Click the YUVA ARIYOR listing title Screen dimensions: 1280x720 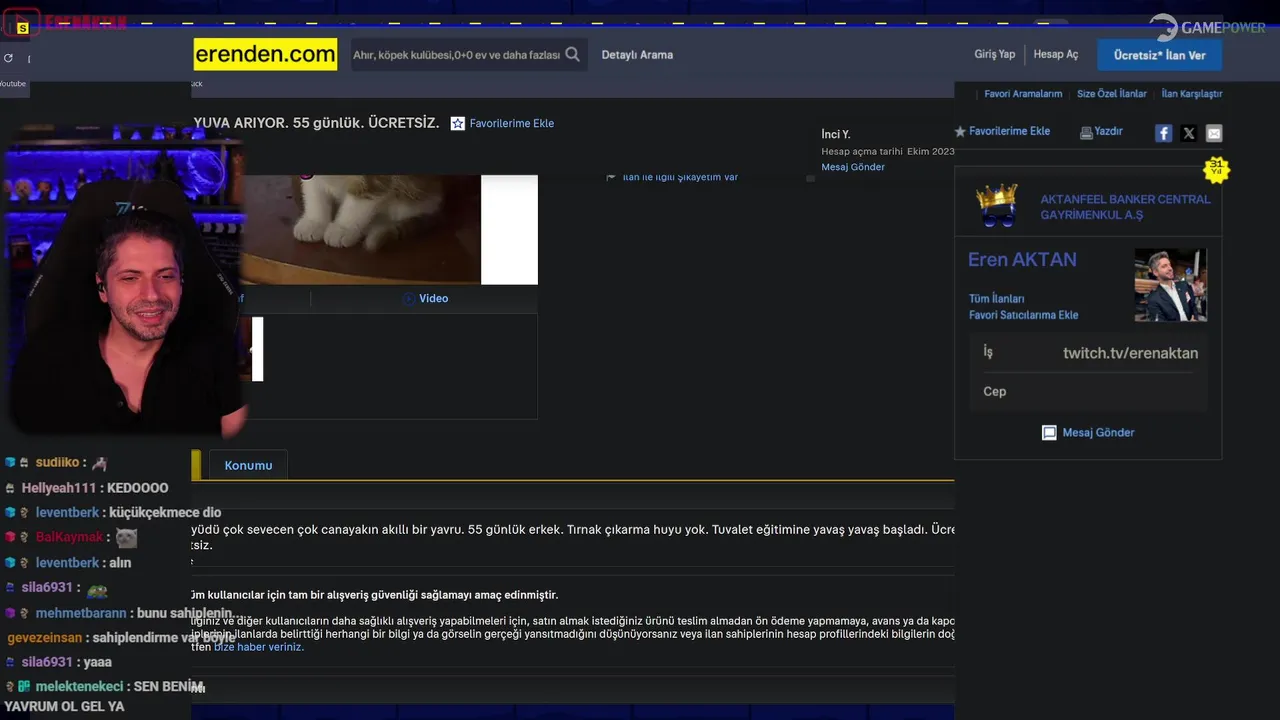click(316, 123)
